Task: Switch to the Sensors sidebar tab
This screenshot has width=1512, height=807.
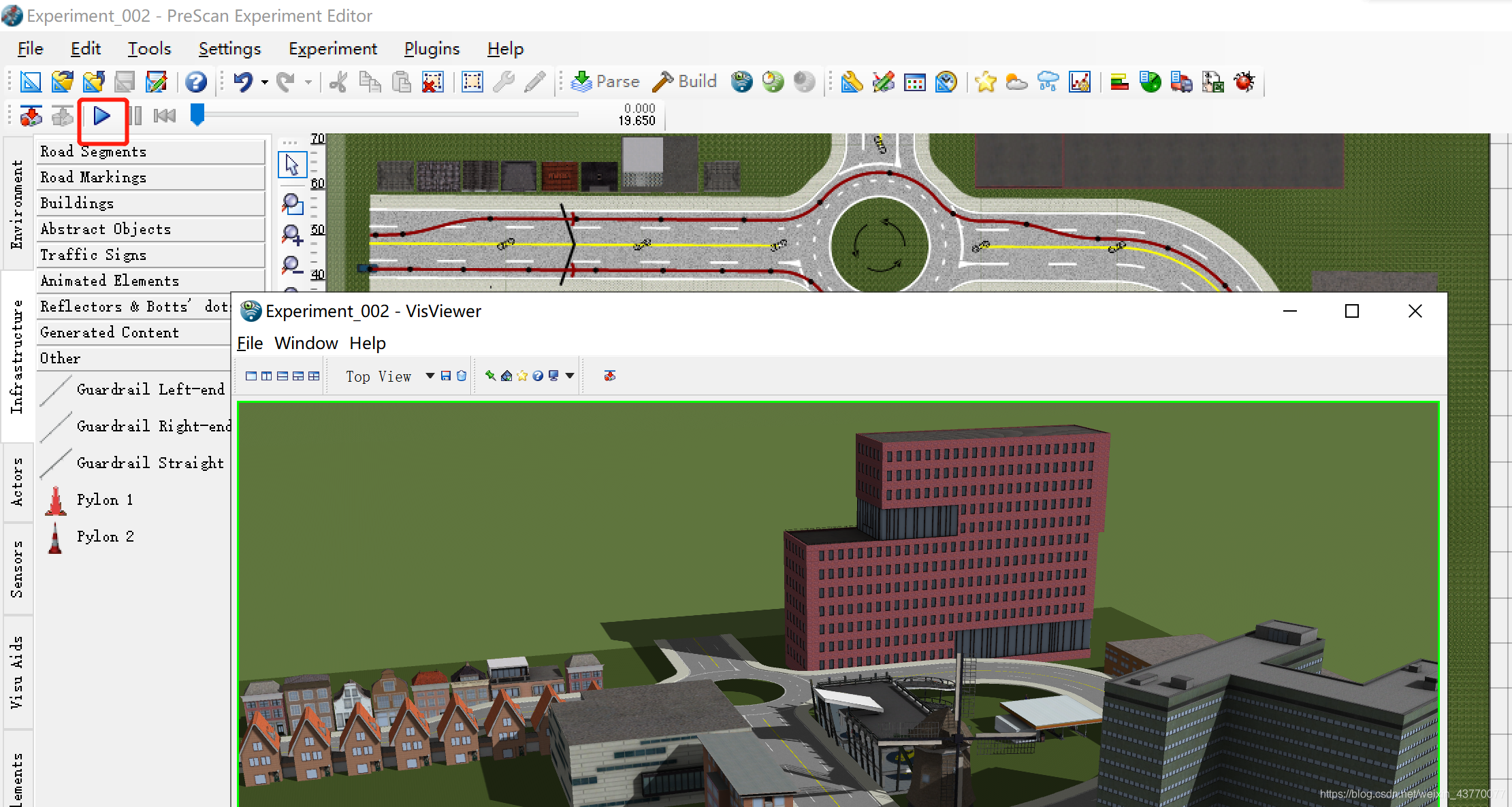Action: click(x=17, y=569)
